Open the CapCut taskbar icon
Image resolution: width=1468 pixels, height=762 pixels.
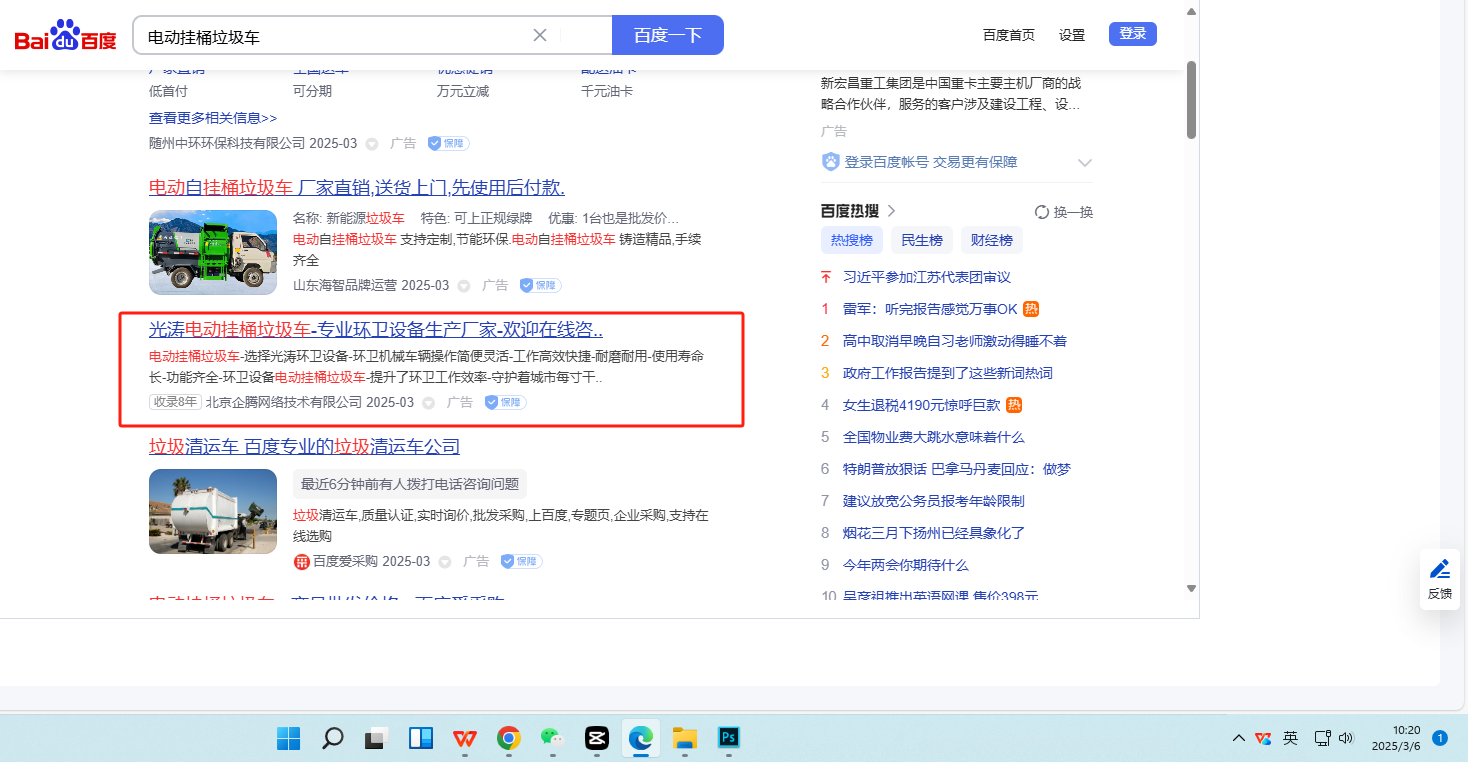point(597,739)
